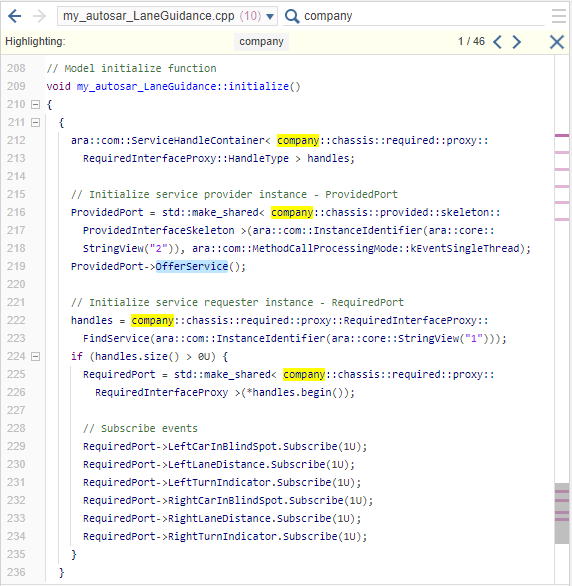The height and width of the screenshot is (586, 572).
Task: Click 'RequiredInterfaceProxy::HandleType' on line 213
Action: coord(186,158)
